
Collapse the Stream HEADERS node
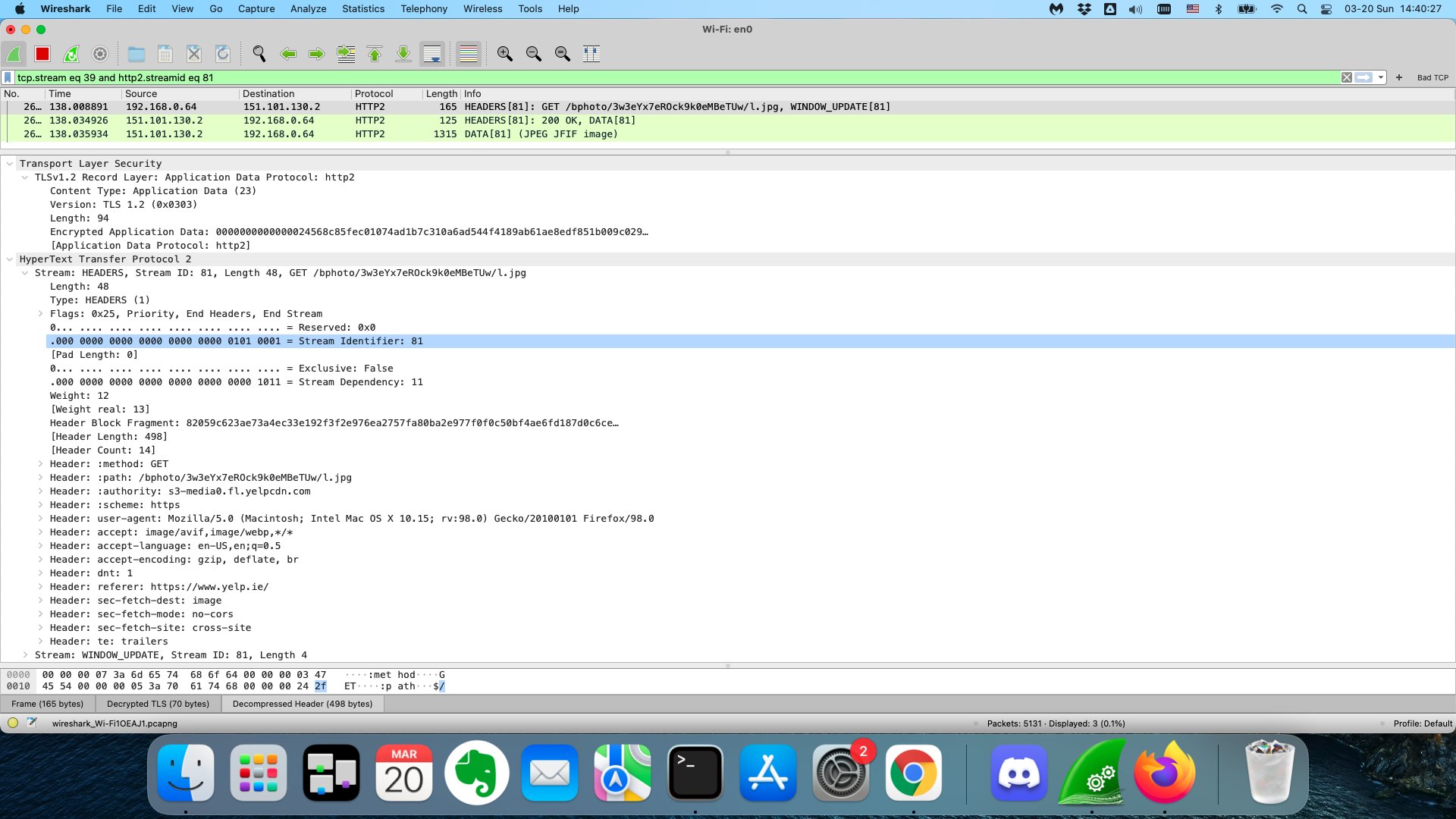pyautogui.click(x=25, y=273)
